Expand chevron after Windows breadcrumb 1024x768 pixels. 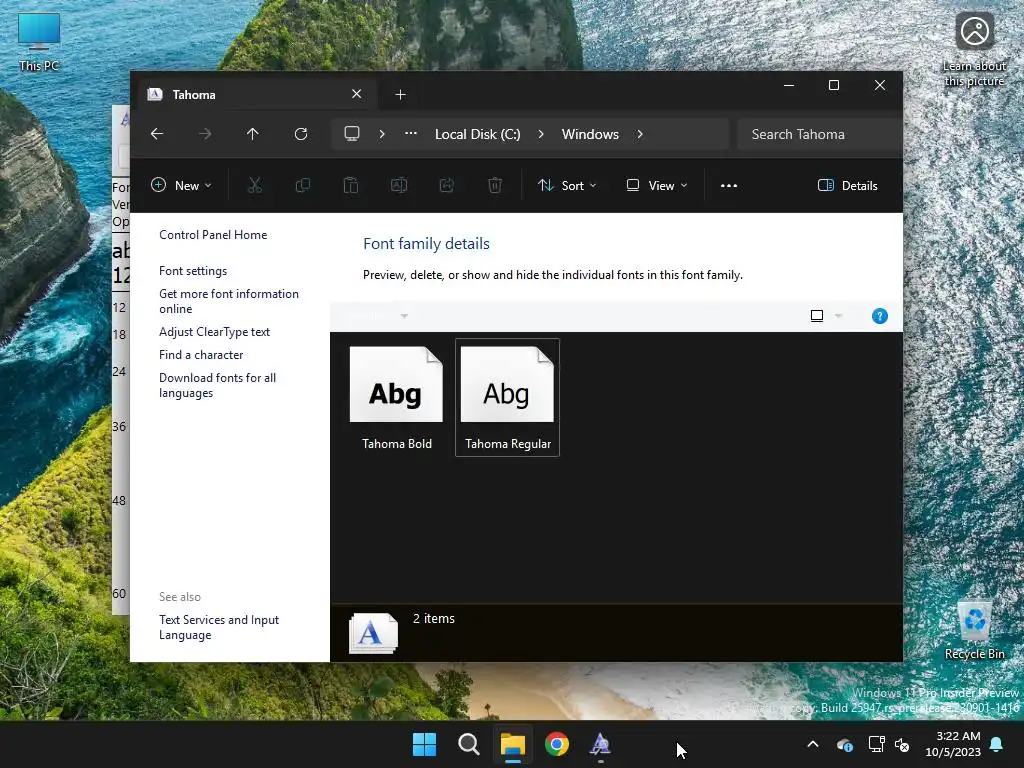point(640,134)
